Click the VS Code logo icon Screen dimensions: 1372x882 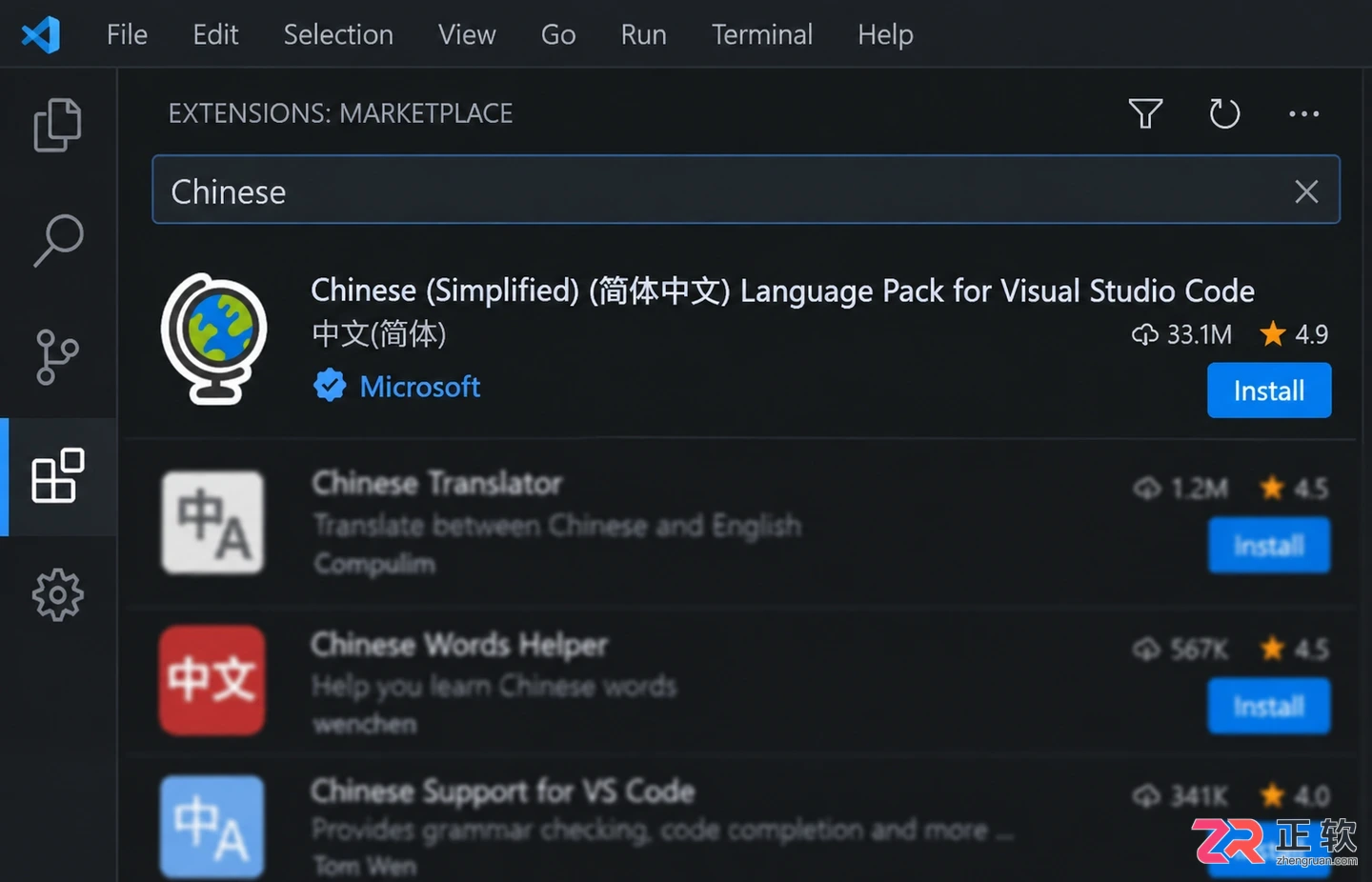point(41,35)
